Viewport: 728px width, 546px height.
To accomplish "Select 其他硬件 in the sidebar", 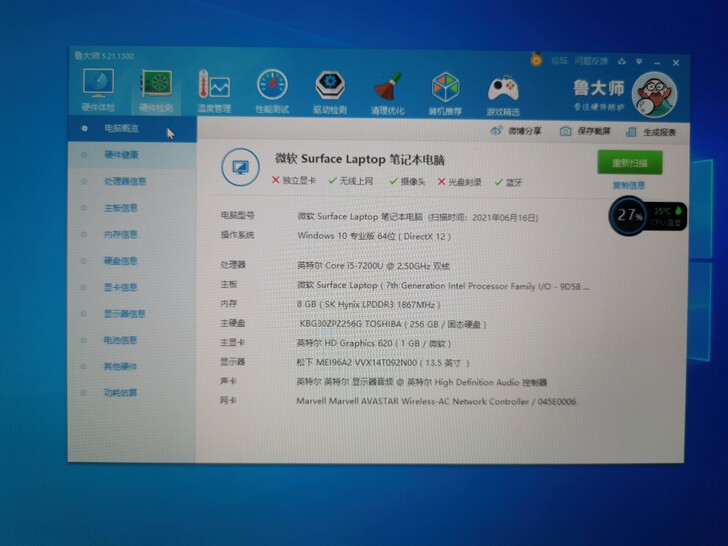I will [x=132, y=366].
